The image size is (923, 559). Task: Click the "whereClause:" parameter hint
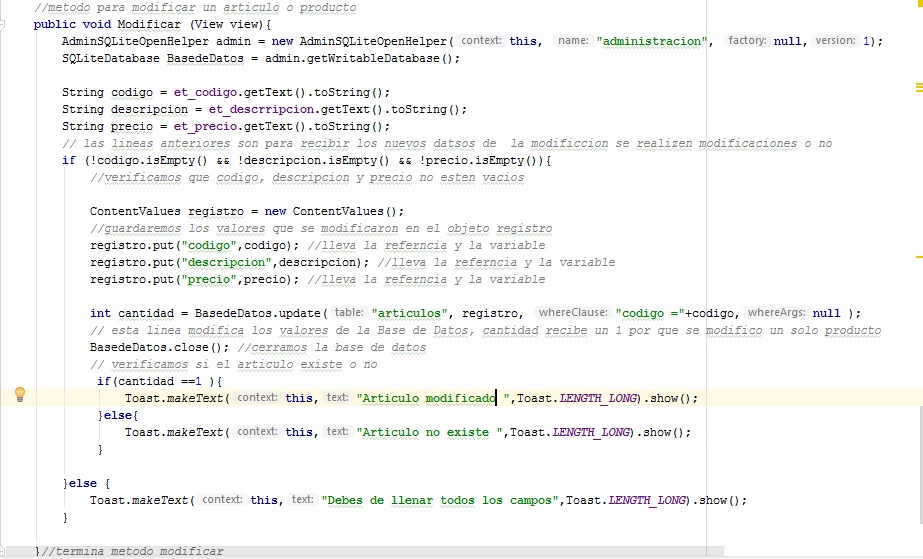point(573,313)
